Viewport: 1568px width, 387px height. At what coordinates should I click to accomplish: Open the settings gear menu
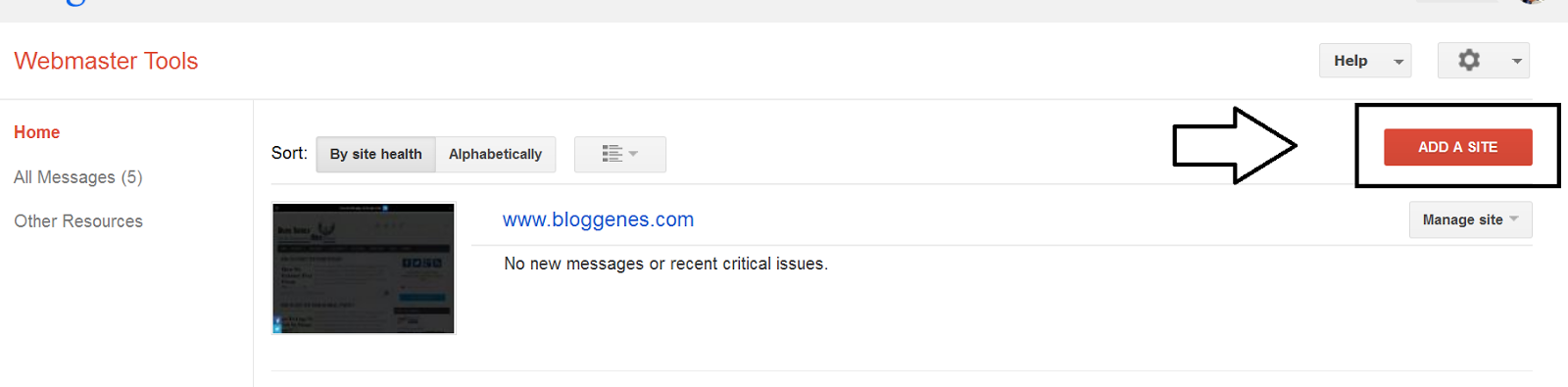click(1483, 61)
